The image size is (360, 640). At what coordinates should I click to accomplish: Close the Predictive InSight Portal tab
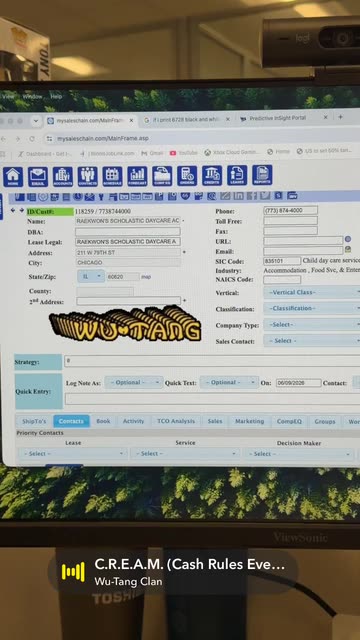click(325, 118)
